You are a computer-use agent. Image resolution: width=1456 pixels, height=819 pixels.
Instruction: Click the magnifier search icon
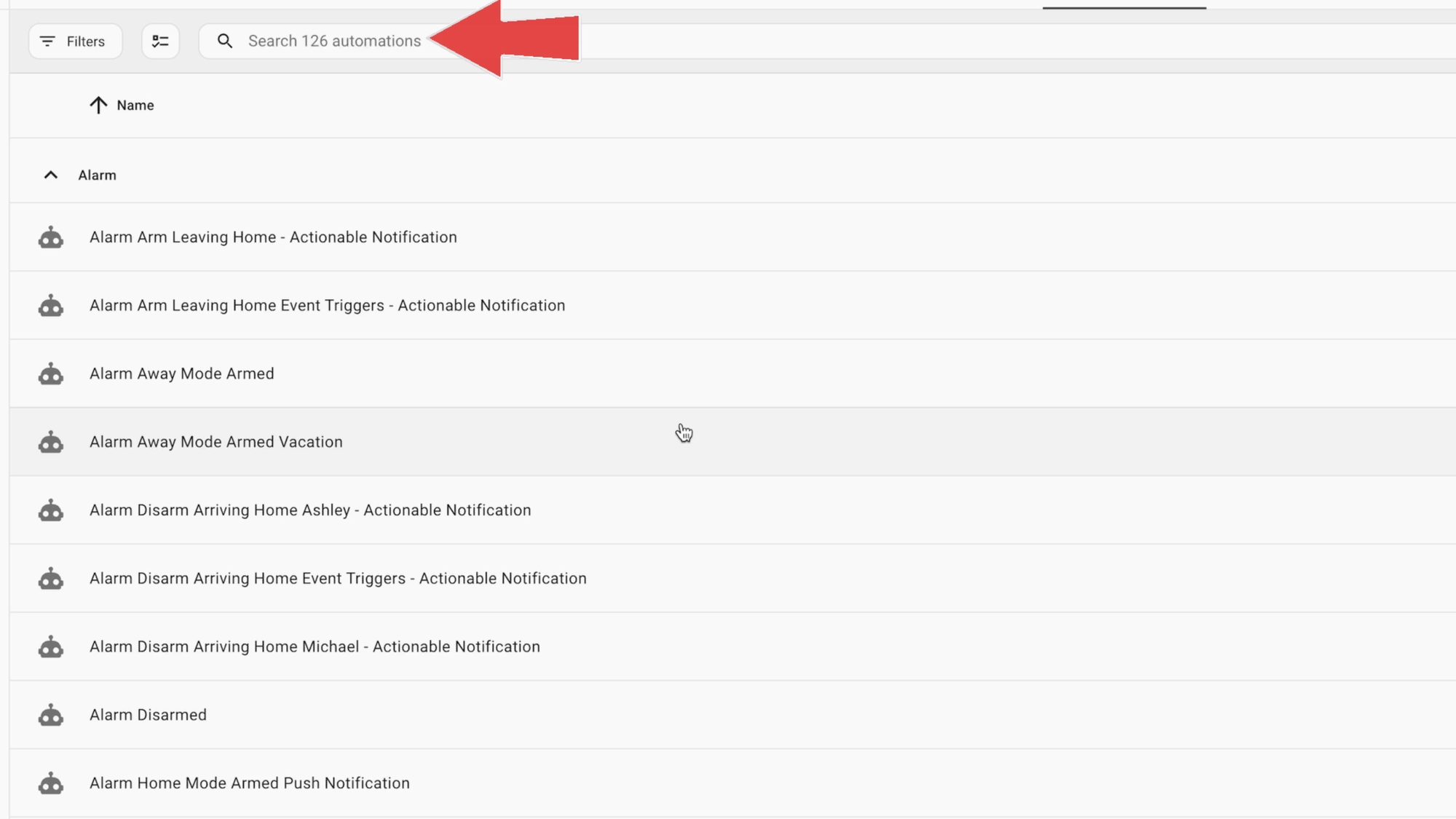(225, 41)
